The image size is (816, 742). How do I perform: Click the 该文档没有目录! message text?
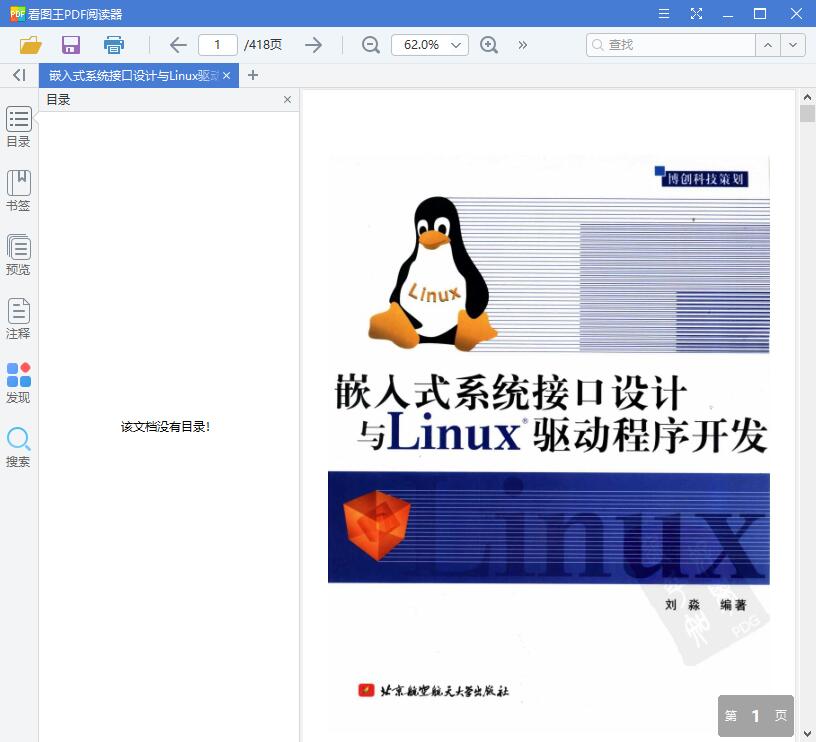coord(165,427)
